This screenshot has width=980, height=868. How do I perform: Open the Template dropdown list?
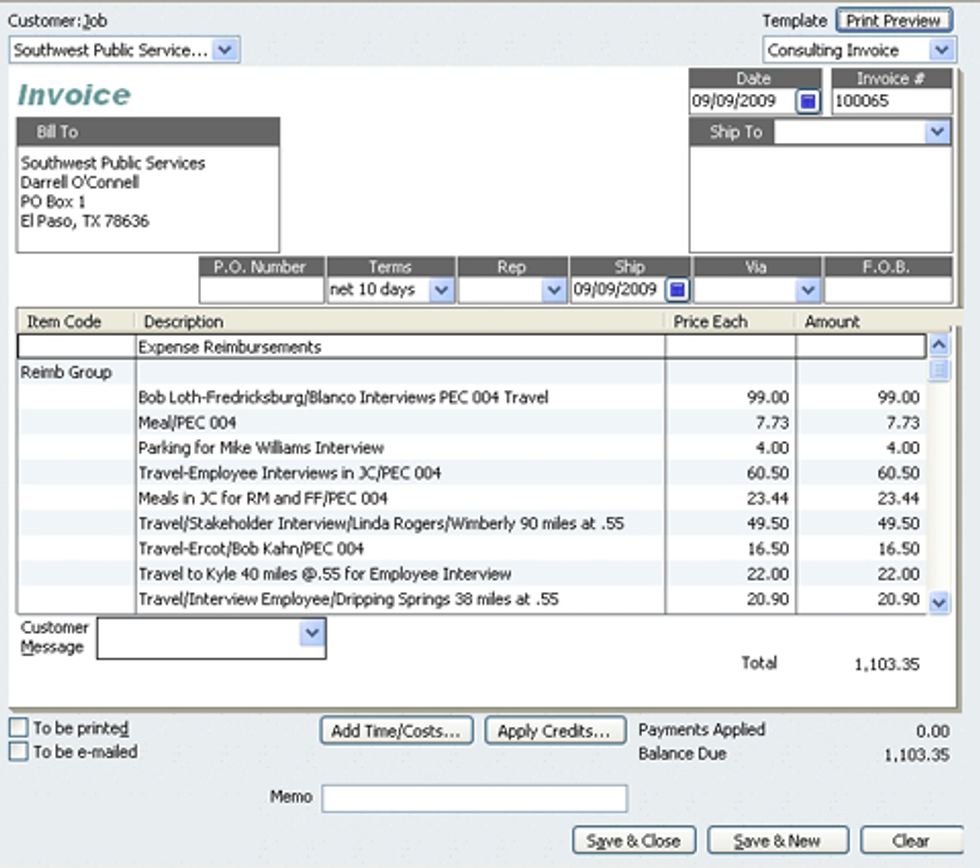pos(941,50)
